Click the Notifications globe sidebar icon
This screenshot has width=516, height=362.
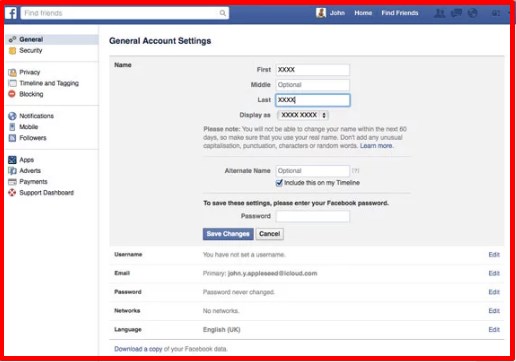[12, 116]
